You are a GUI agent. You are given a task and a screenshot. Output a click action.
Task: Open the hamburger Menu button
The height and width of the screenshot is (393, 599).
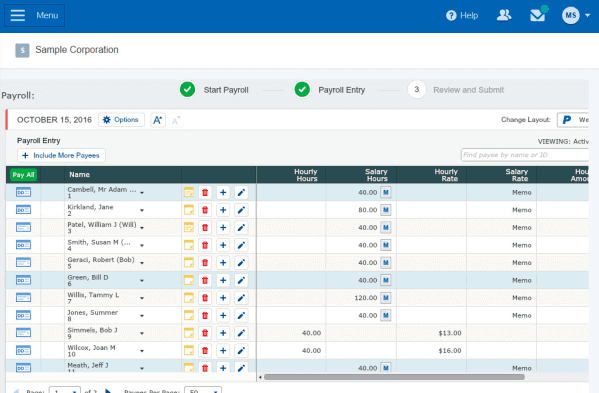tap(34, 15)
